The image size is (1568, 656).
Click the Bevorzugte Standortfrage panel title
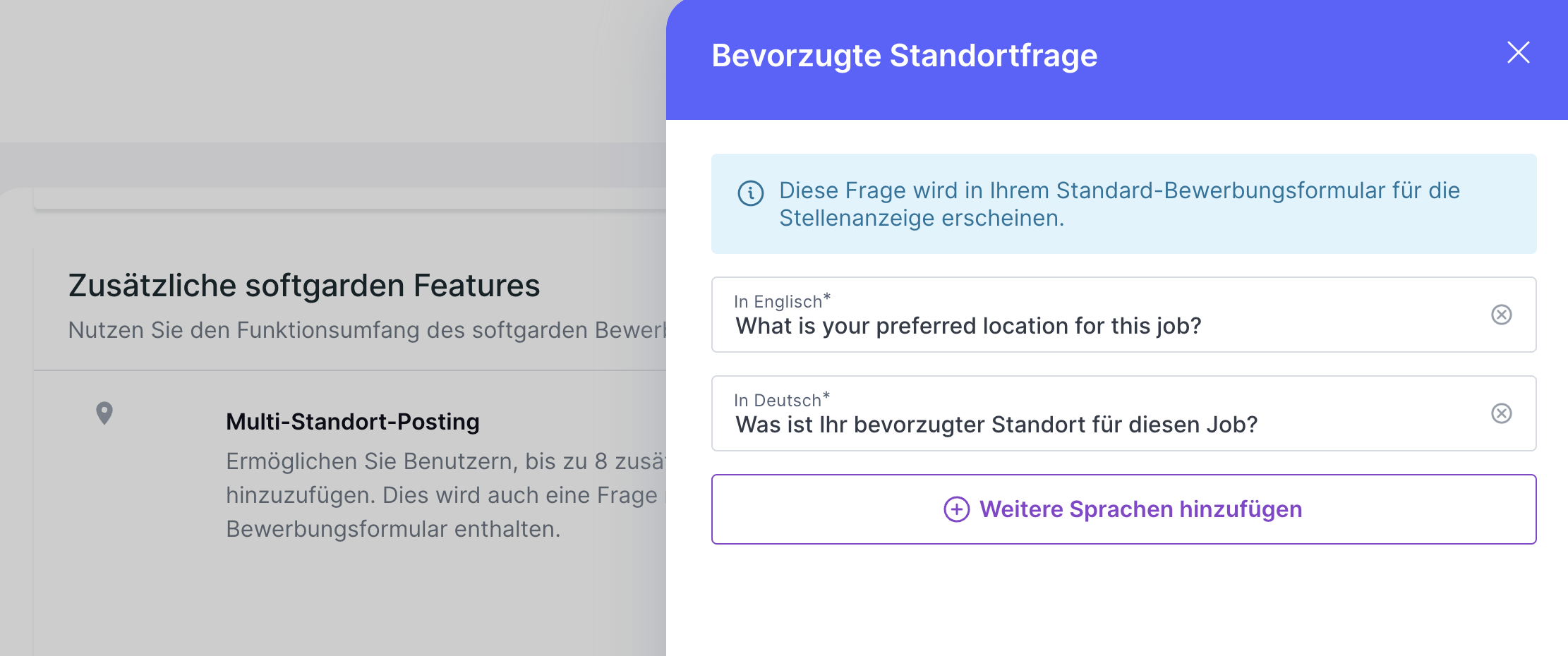click(x=904, y=56)
